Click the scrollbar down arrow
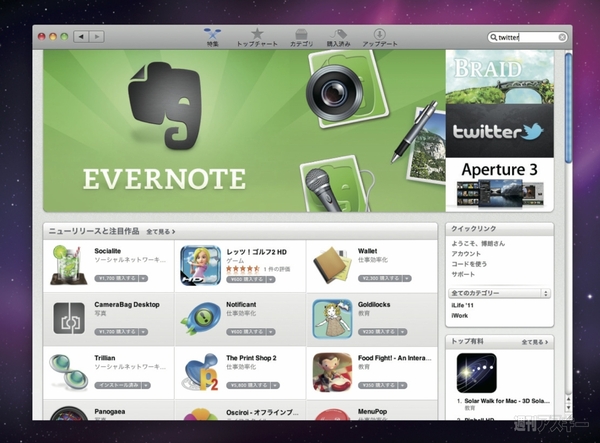Viewport: 600px width, 443px height. [568, 408]
